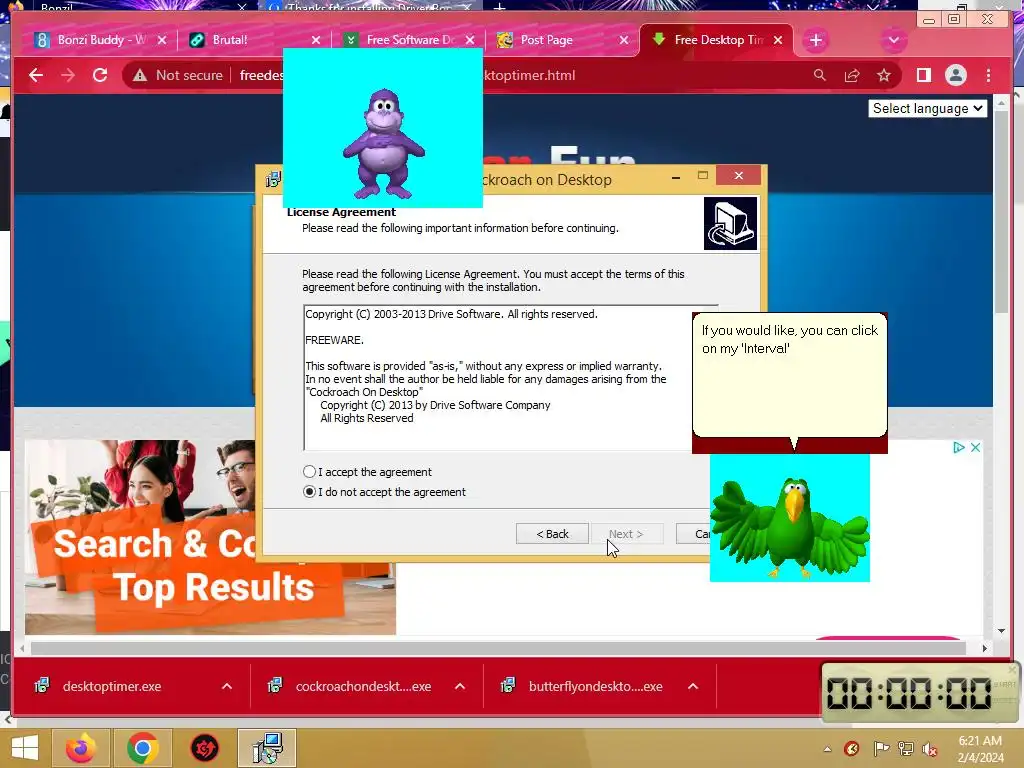
Task: Click the Action Center flag tray icon
Action: tap(881, 749)
